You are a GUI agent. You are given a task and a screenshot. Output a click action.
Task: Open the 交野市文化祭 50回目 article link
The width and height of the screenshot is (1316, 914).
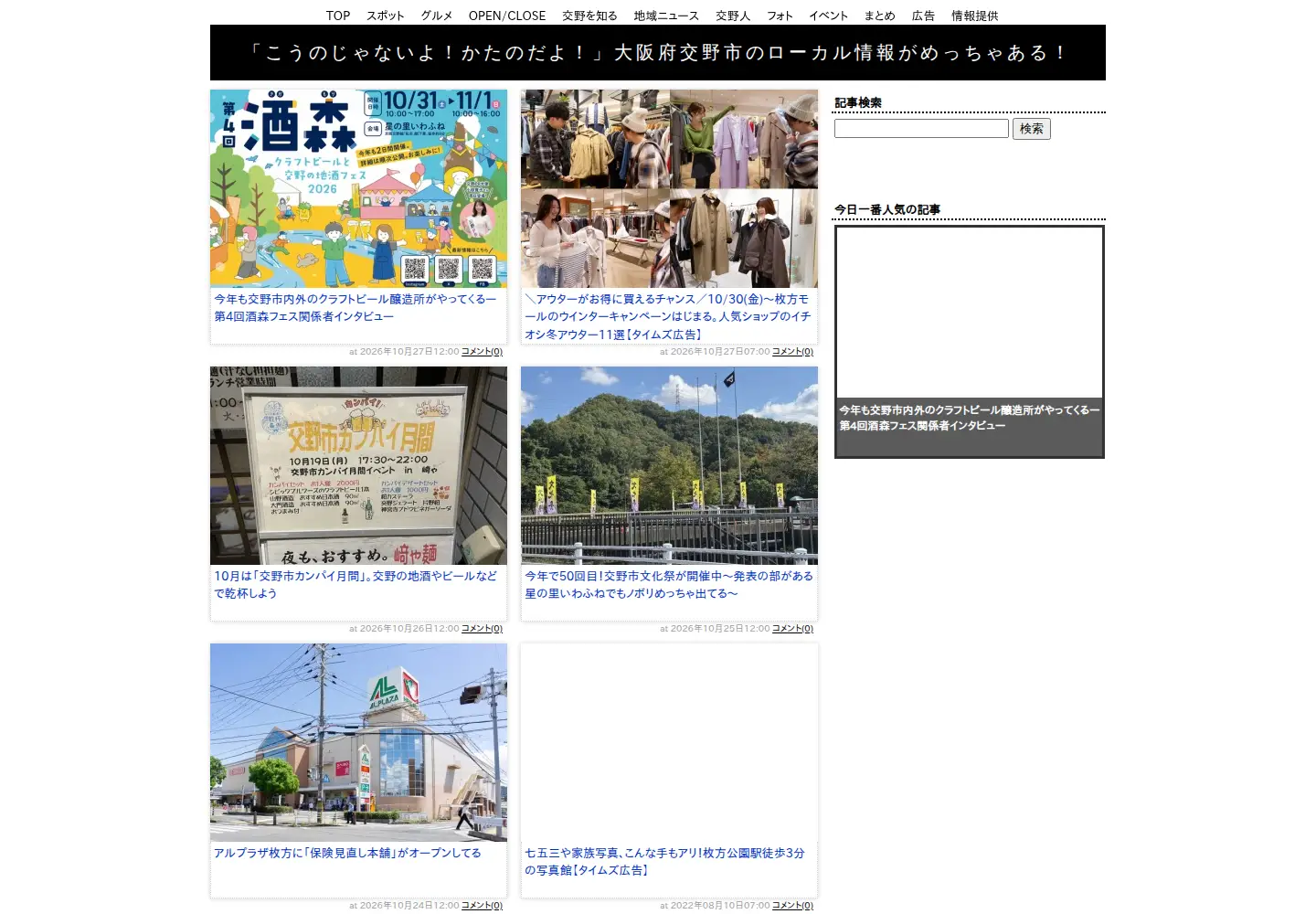click(669, 585)
